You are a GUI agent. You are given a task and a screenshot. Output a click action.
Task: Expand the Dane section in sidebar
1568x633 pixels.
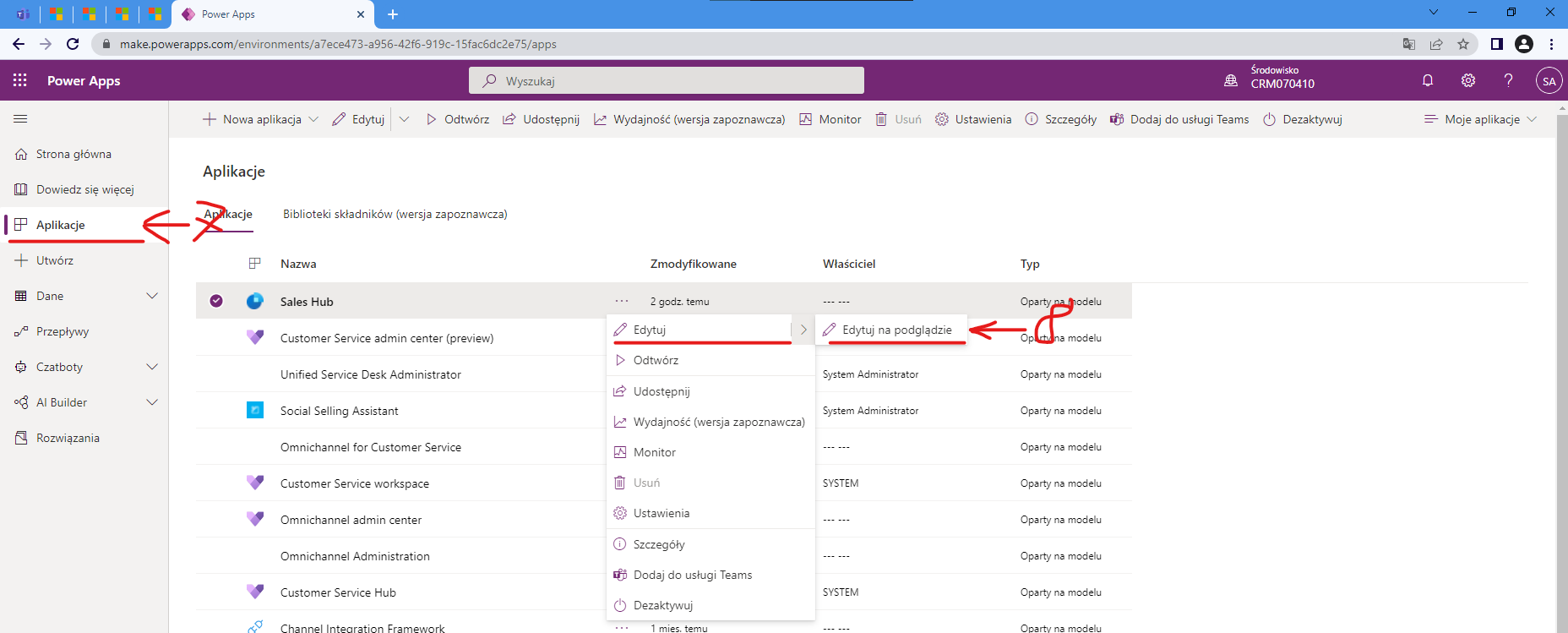152,296
